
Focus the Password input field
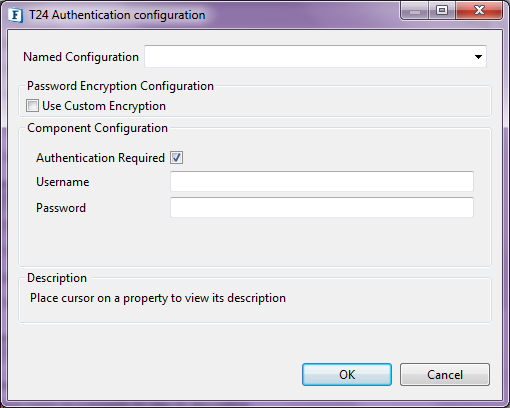322,207
